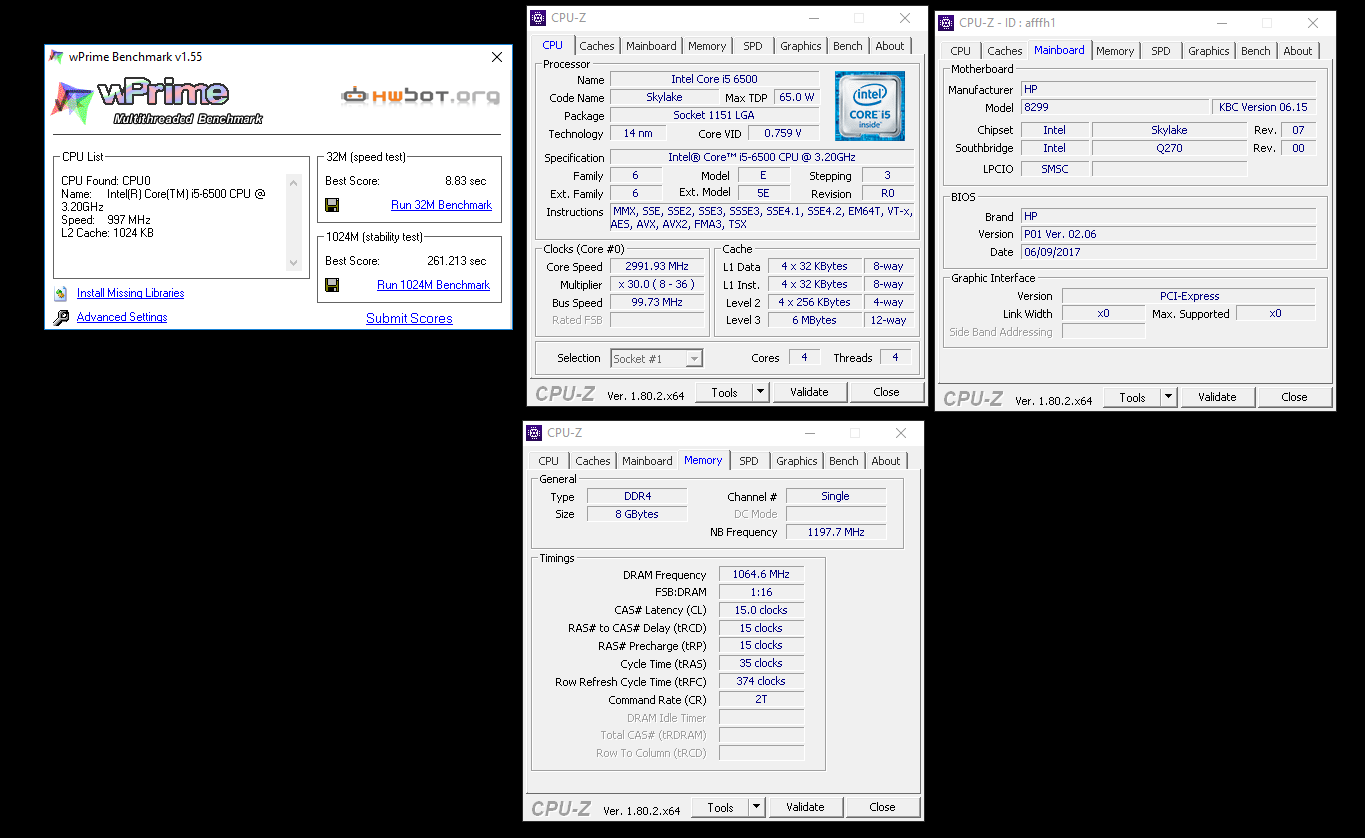Click Tools button in CPU-Z Memory window
The image size is (1365, 838).
click(x=720, y=807)
